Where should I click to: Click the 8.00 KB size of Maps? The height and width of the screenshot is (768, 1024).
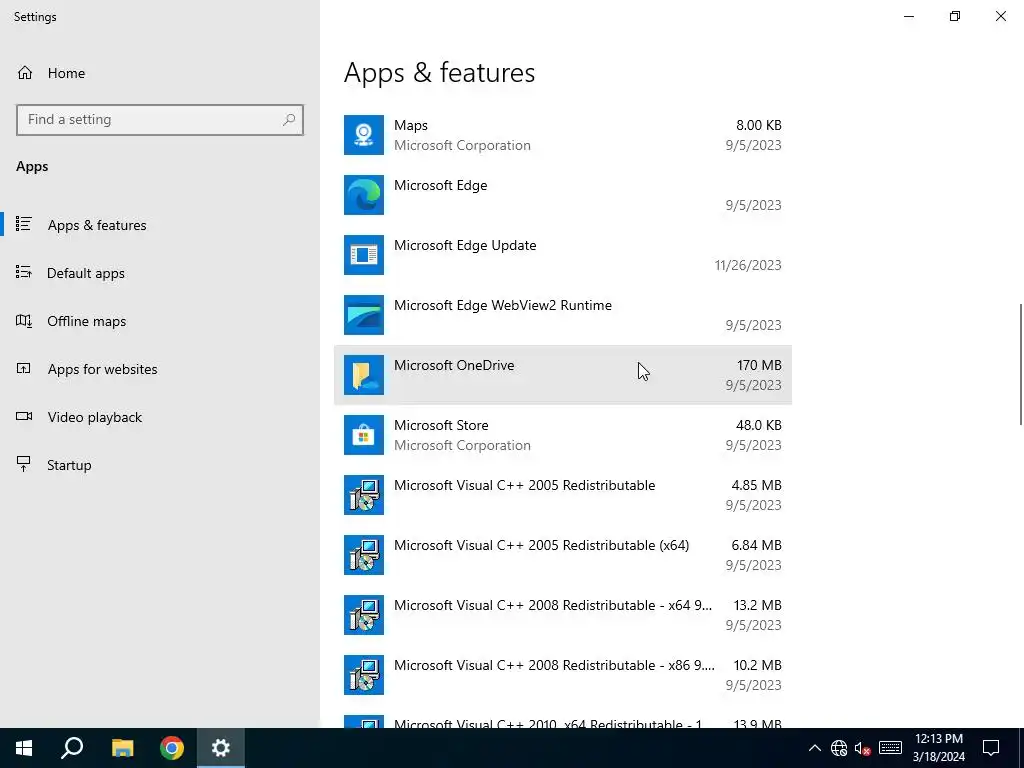pyautogui.click(x=758, y=125)
